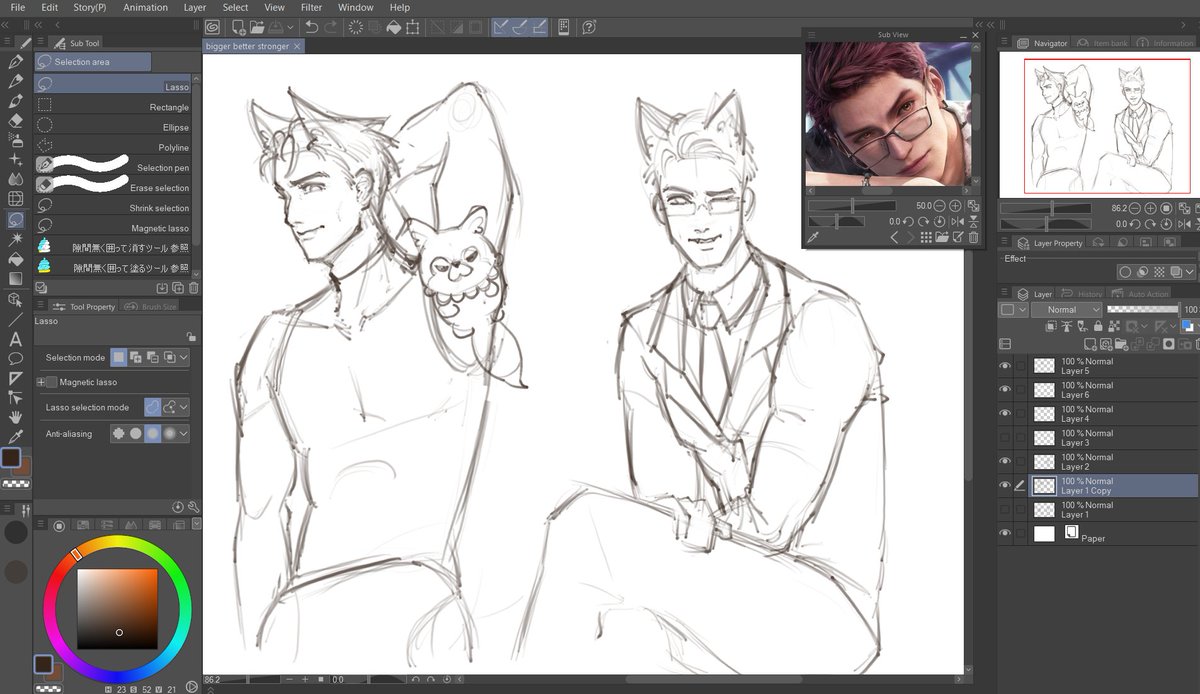Viewport: 1200px width, 694px height.
Task: Choose the Rectangle selection sub tool
Action: tap(113, 107)
